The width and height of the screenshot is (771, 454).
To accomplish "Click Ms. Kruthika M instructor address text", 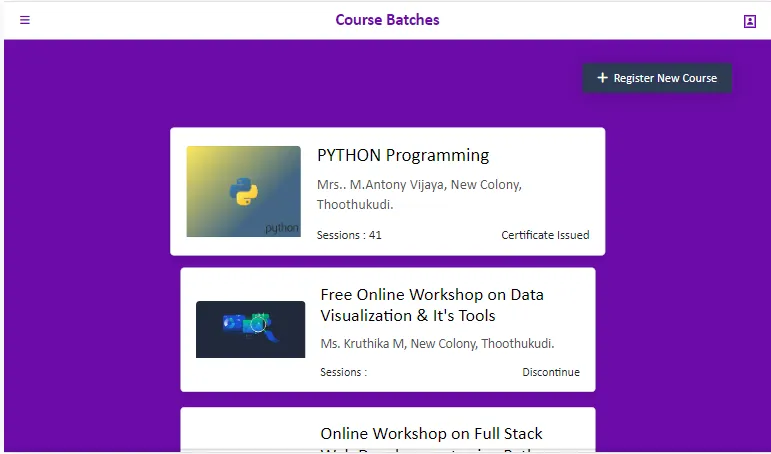I will (437, 343).
